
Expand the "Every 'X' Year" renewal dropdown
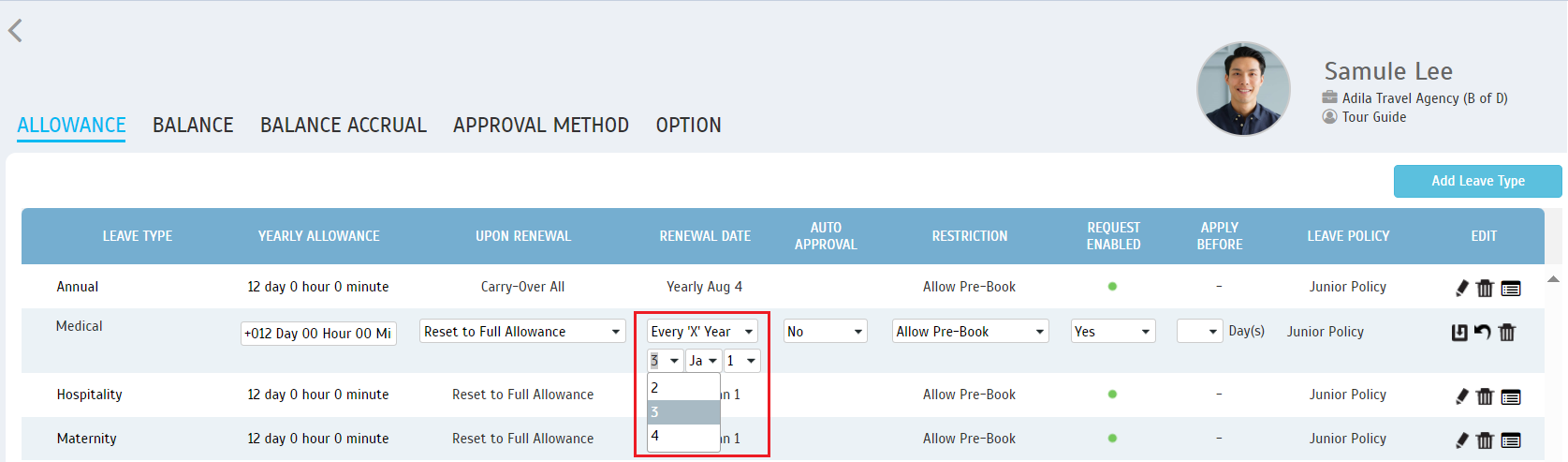[702, 332]
